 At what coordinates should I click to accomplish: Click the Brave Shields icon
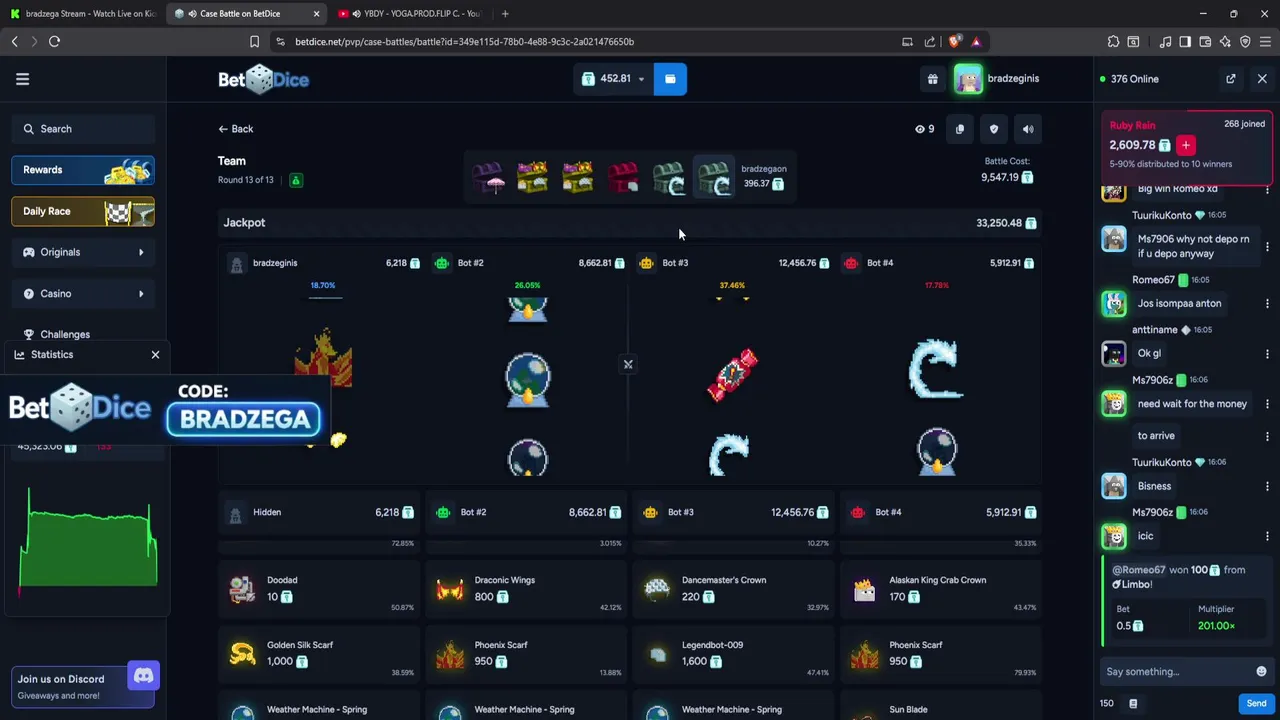click(954, 41)
